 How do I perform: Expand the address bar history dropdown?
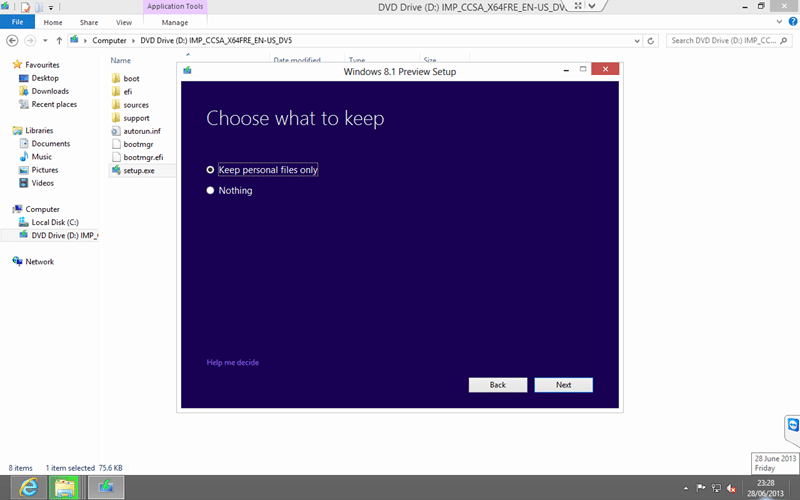(x=637, y=41)
